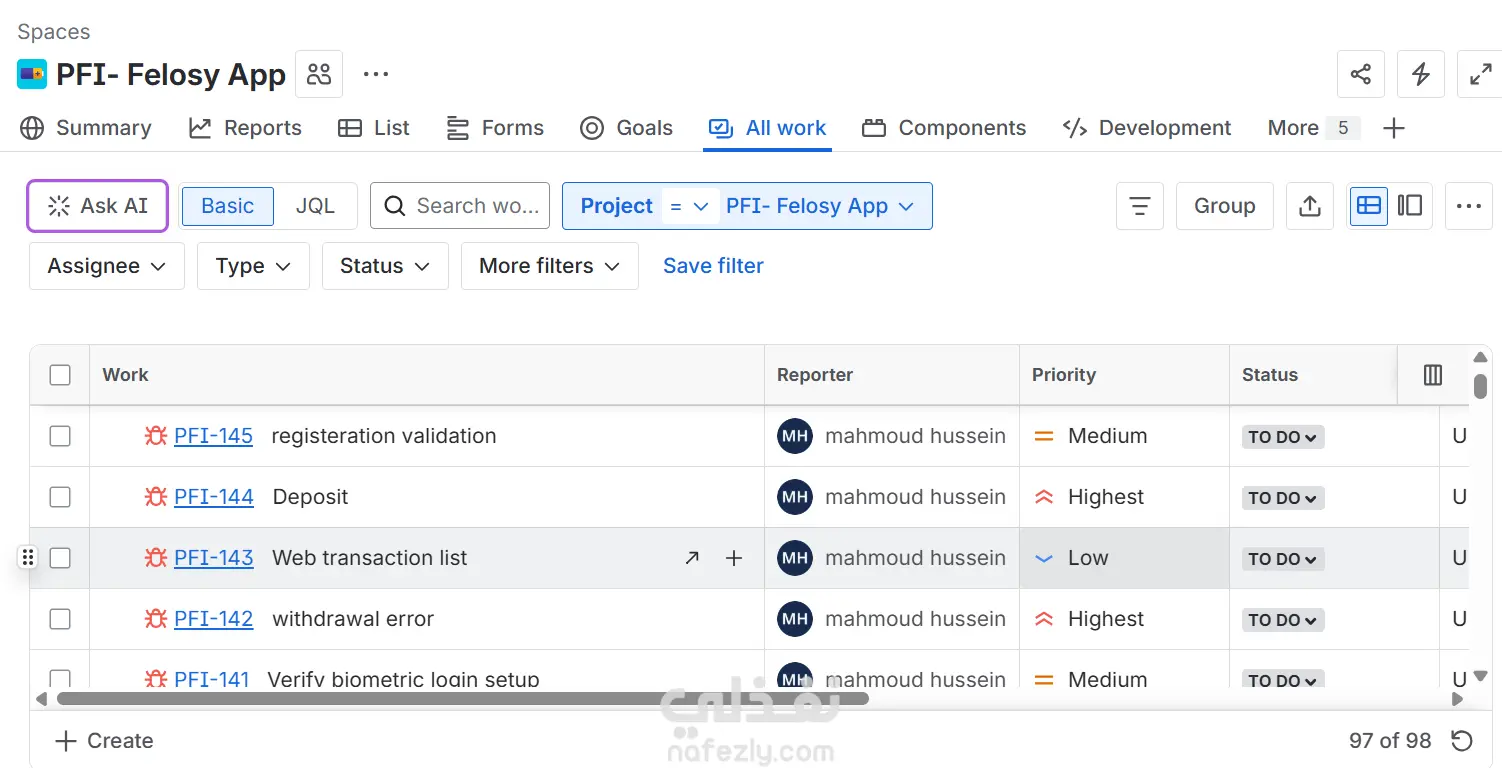Toggle the select-all checkbox in header
The width and height of the screenshot is (1502, 768).
click(60, 375)
